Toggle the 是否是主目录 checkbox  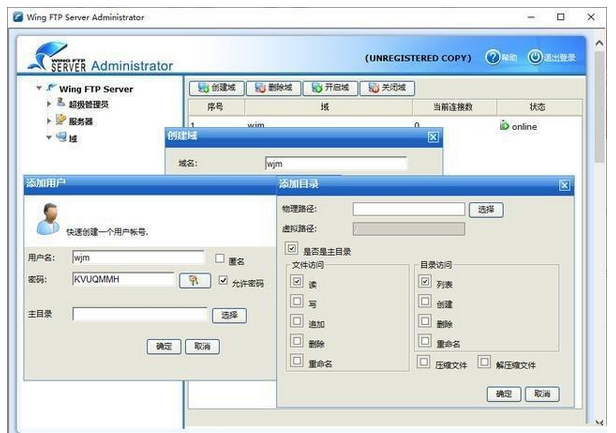click(x=292, y=249)
